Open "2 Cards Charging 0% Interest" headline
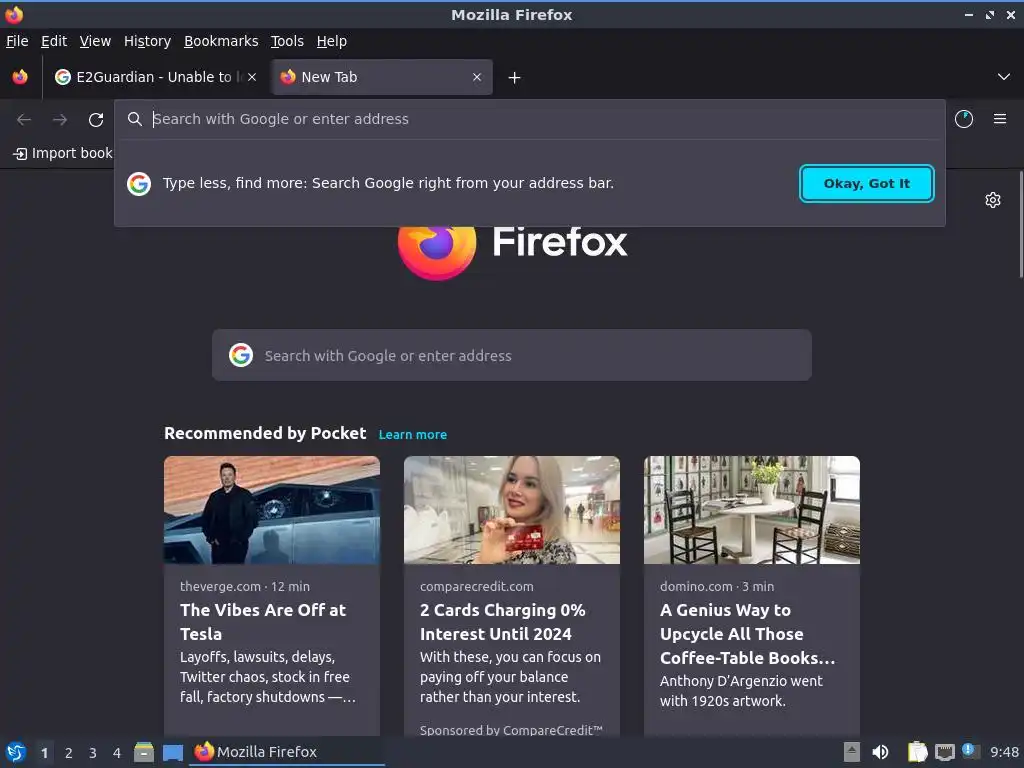This screenshot has height=768, width=1024. (502, 622)
